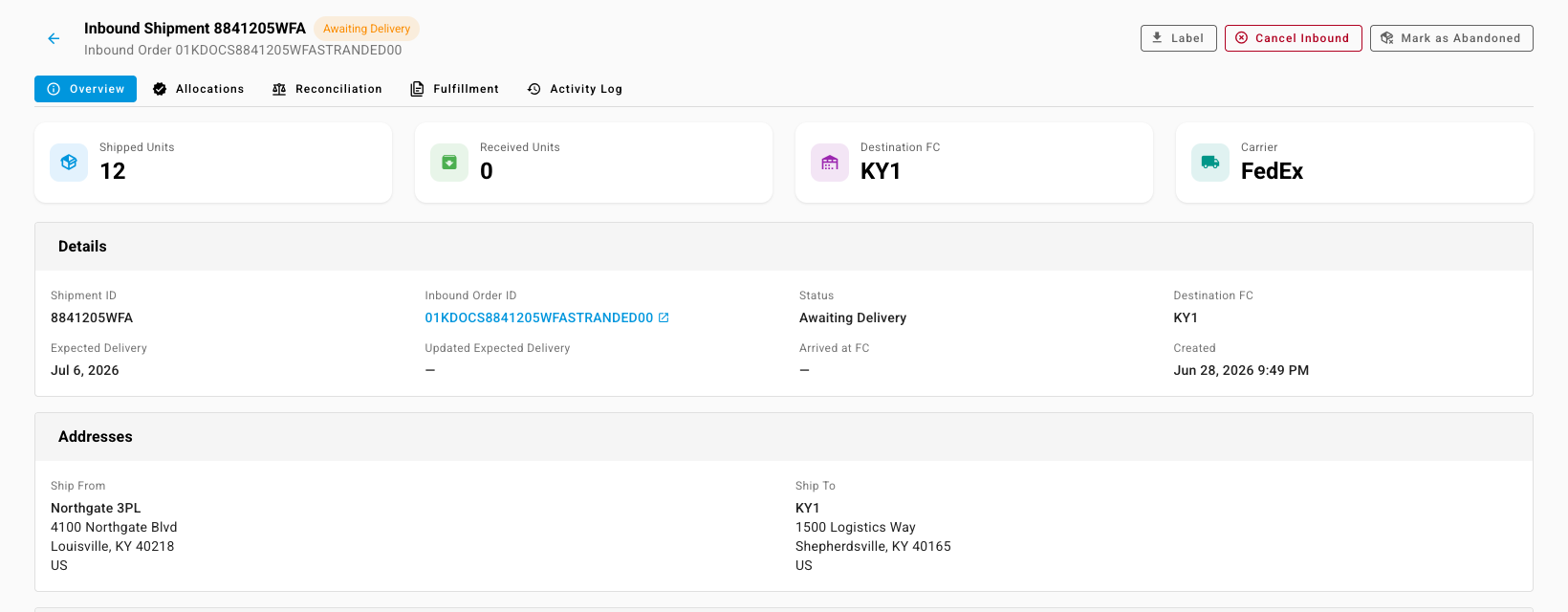The width and height of the screenshot is (1568, 612).
Task: Click the Expected Delivery date Jul 6, 2026
Action: pyautogui.click(x=85, y=370)
